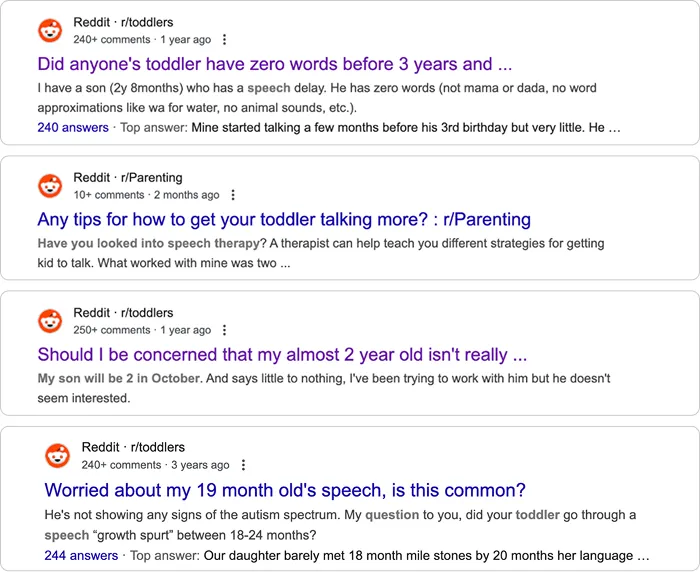Click the Reddit logo beside the r/Parenting result

point(50,186)
